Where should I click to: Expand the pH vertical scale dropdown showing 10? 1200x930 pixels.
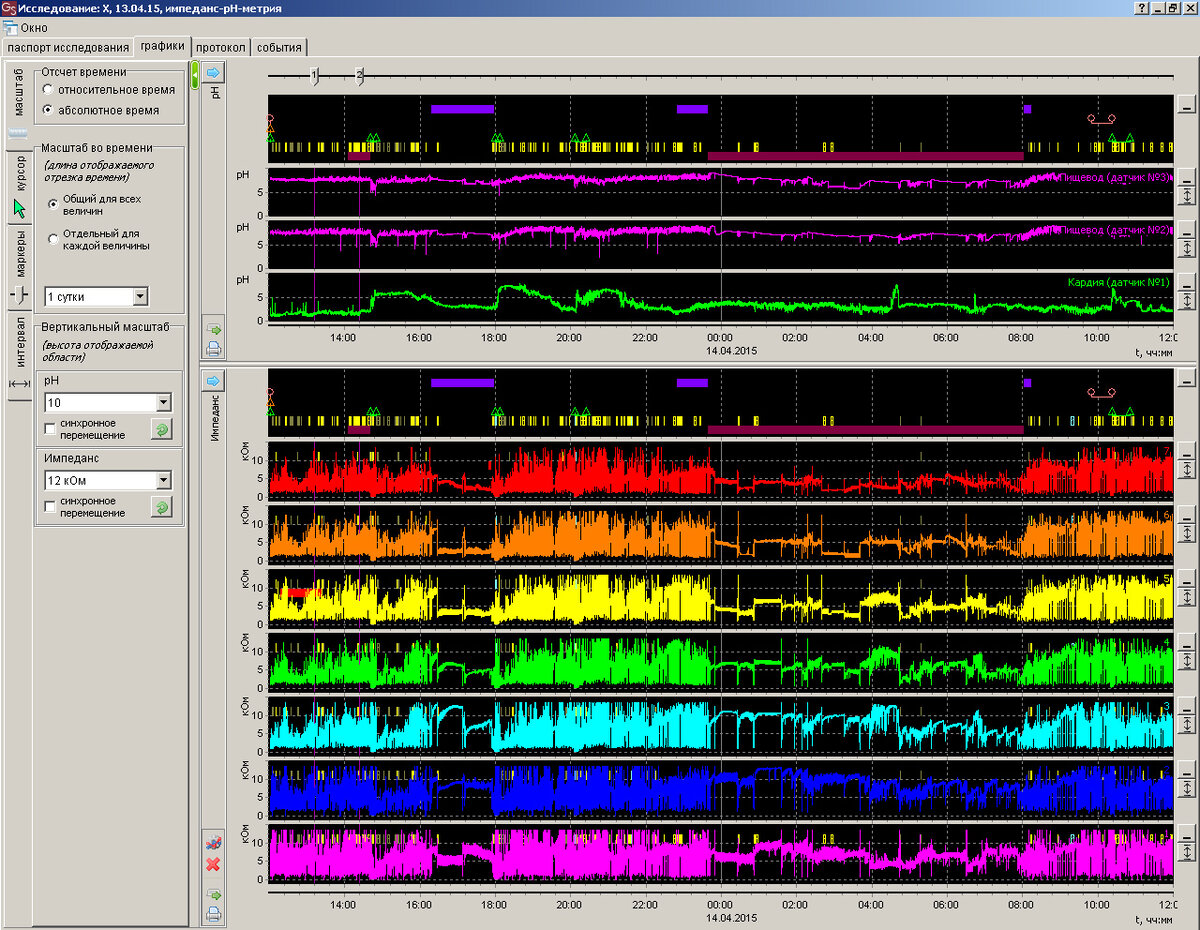(x=163, y=403)
